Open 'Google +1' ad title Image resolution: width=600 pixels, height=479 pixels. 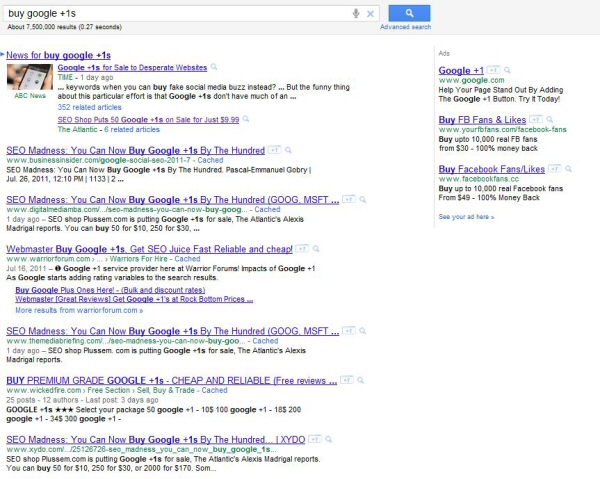(x=461, y=70)
